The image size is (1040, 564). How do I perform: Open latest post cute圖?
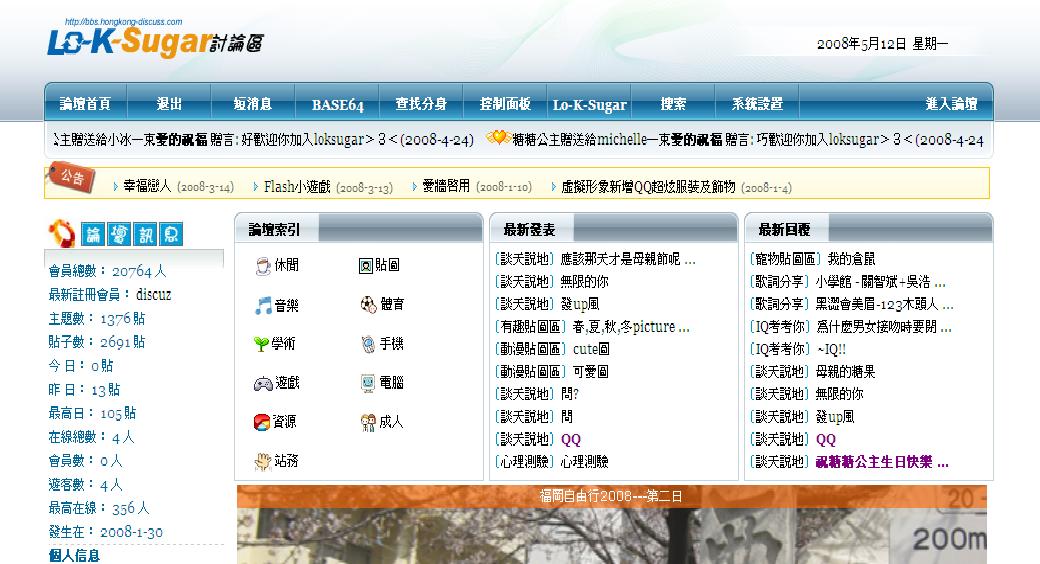pyautogui.click(x=591, y=349)
